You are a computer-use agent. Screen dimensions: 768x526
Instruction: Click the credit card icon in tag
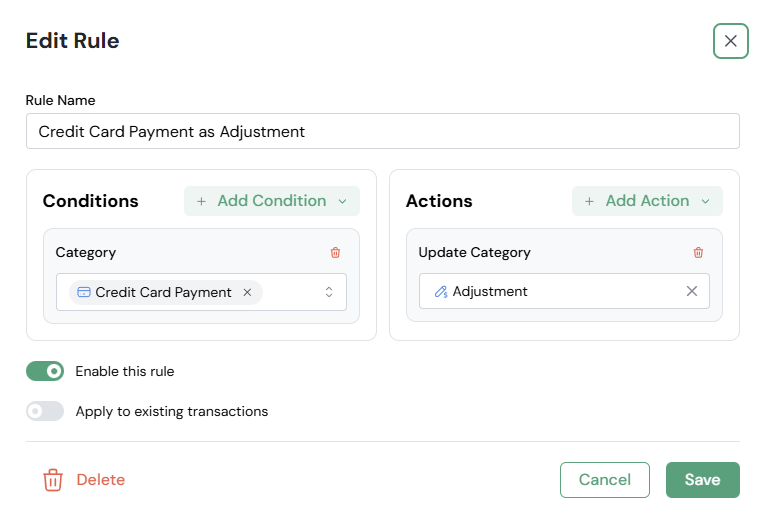point(84,292)
